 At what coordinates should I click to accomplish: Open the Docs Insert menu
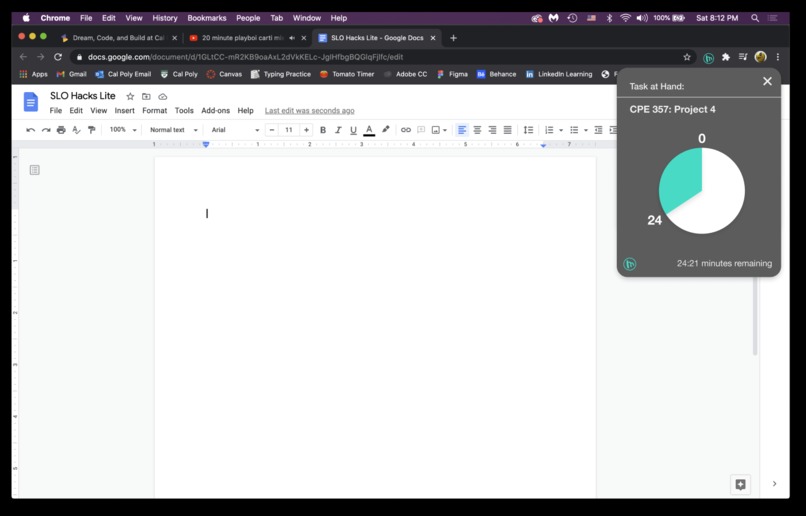[124, 110]
